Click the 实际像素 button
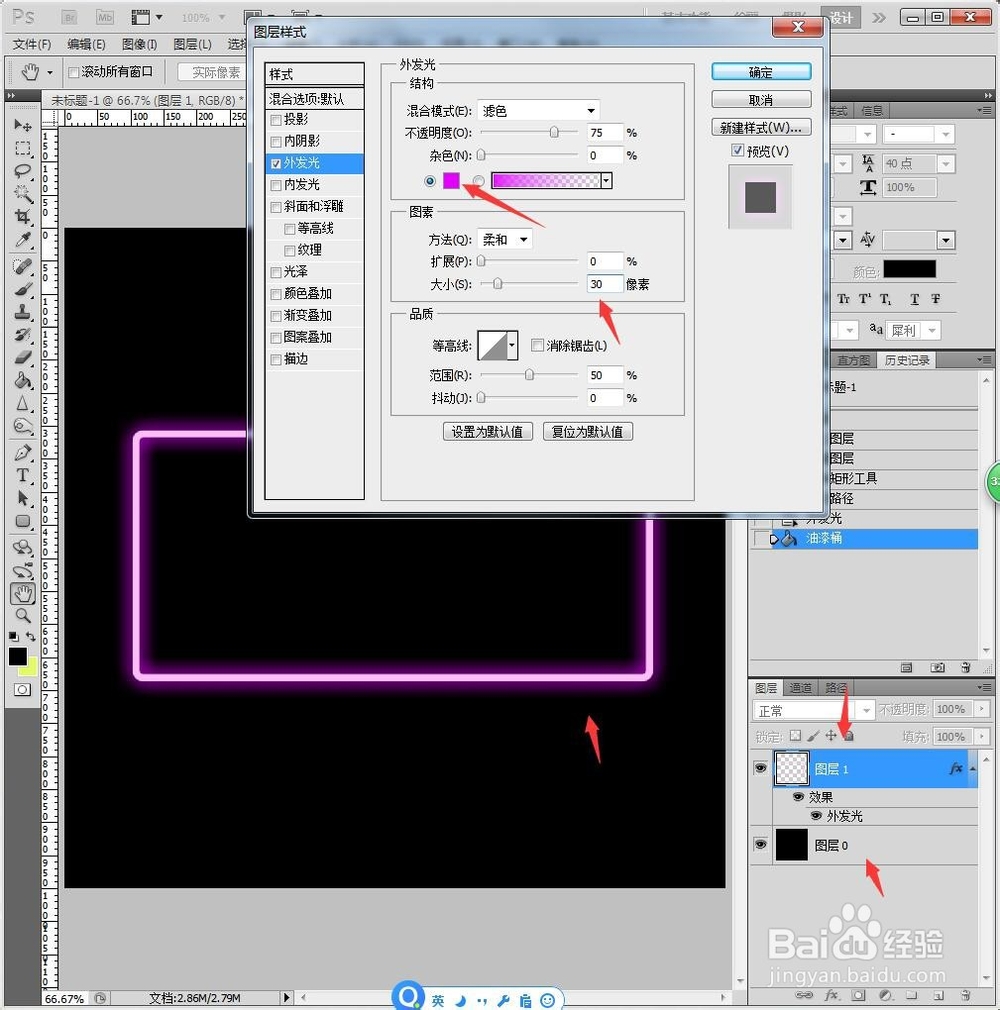 click(212, 72)
